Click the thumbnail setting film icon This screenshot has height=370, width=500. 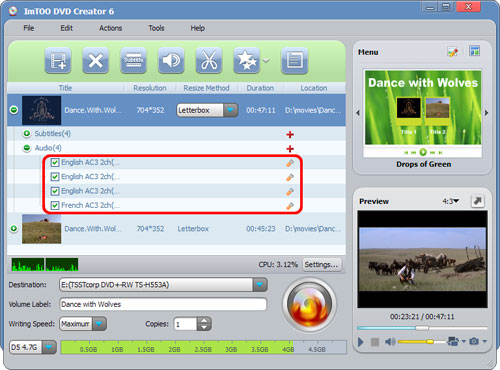[453, 341]
